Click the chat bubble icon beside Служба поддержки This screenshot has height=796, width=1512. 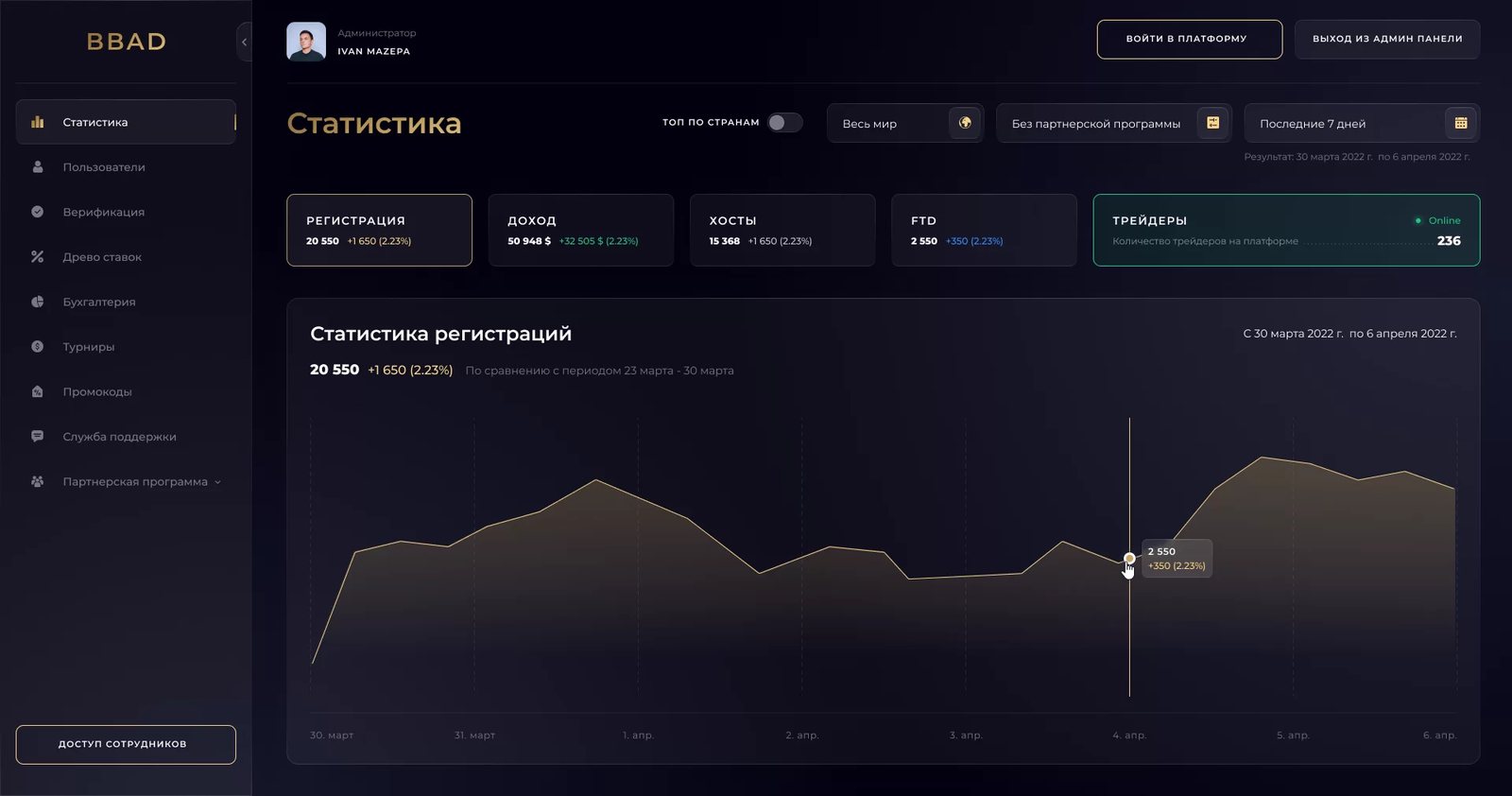(38, 437)
